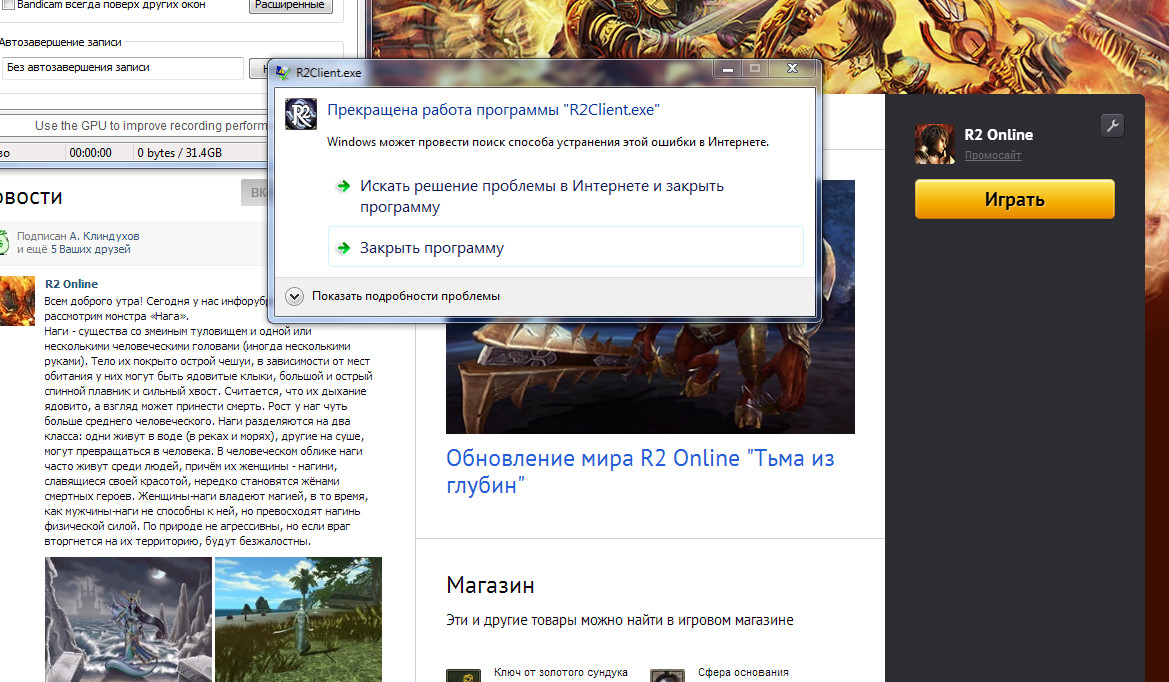Click the R2 logo icon in error dialog
This screenshot has width=1169, height=682.
[x=302, y=114]
